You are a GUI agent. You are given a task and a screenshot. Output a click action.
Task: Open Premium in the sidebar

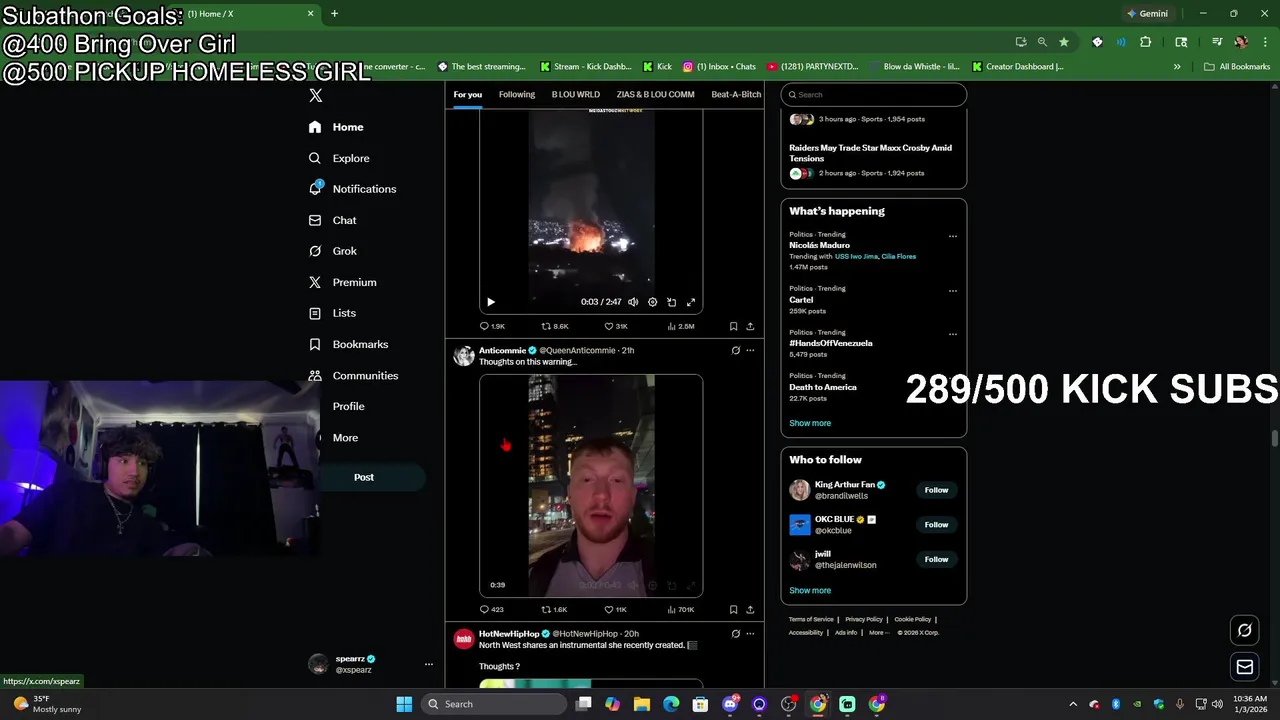342,282
